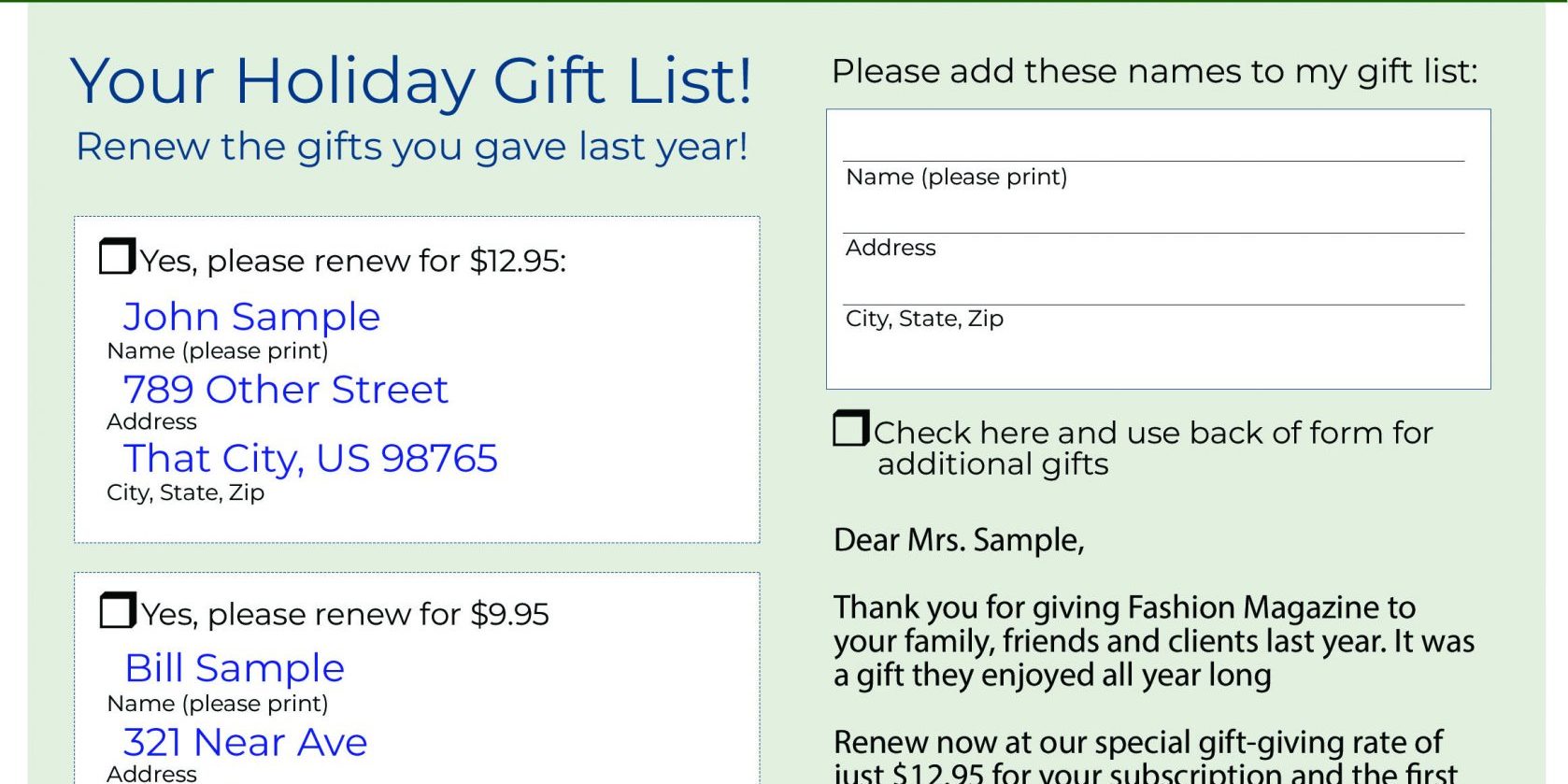Click Name label under John Sample
The height and width of the screenshot is (784, 1568).
[218, 351]
